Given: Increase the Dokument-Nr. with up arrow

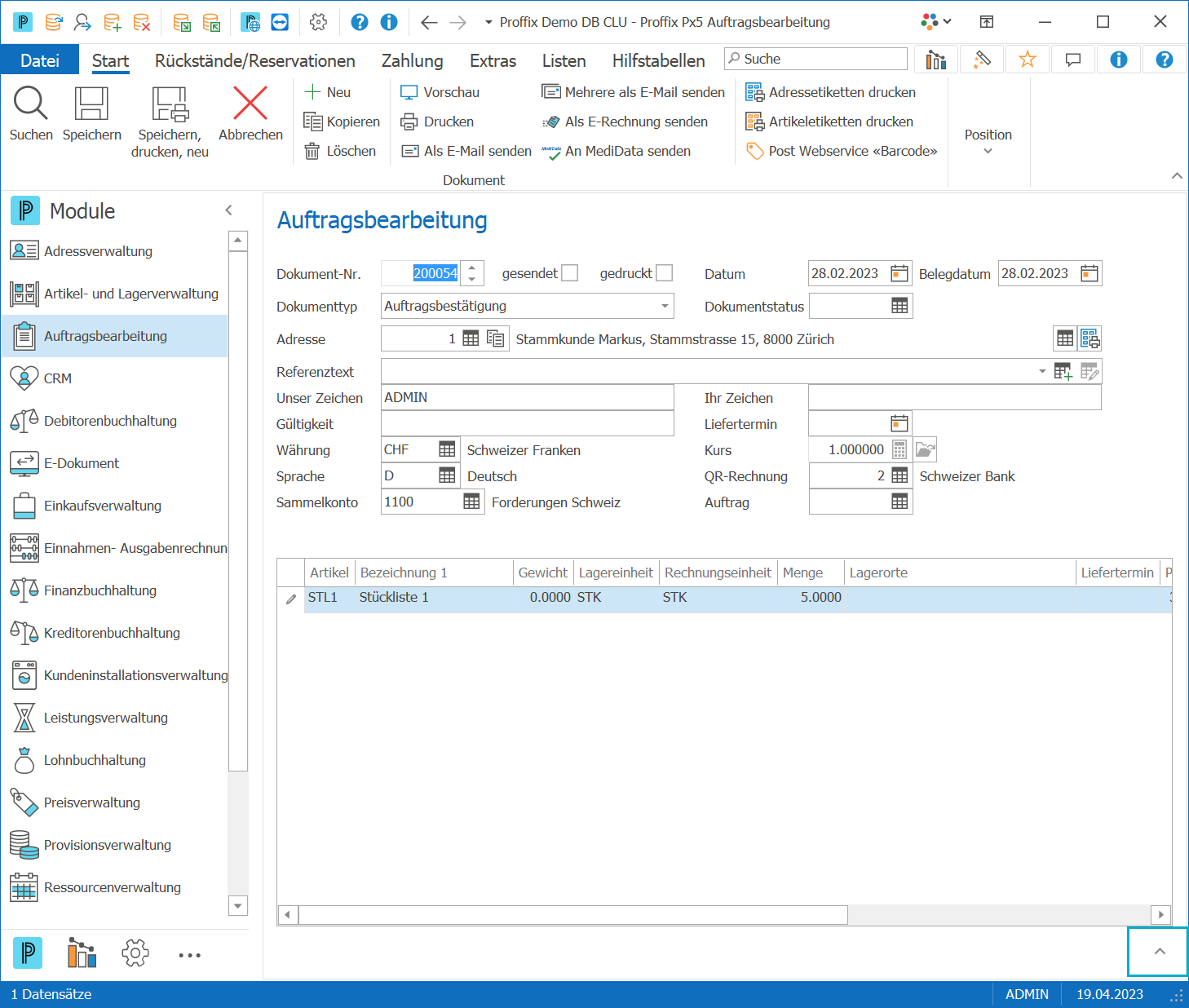Looking at the screenshot, I should [x=472, y=267].
